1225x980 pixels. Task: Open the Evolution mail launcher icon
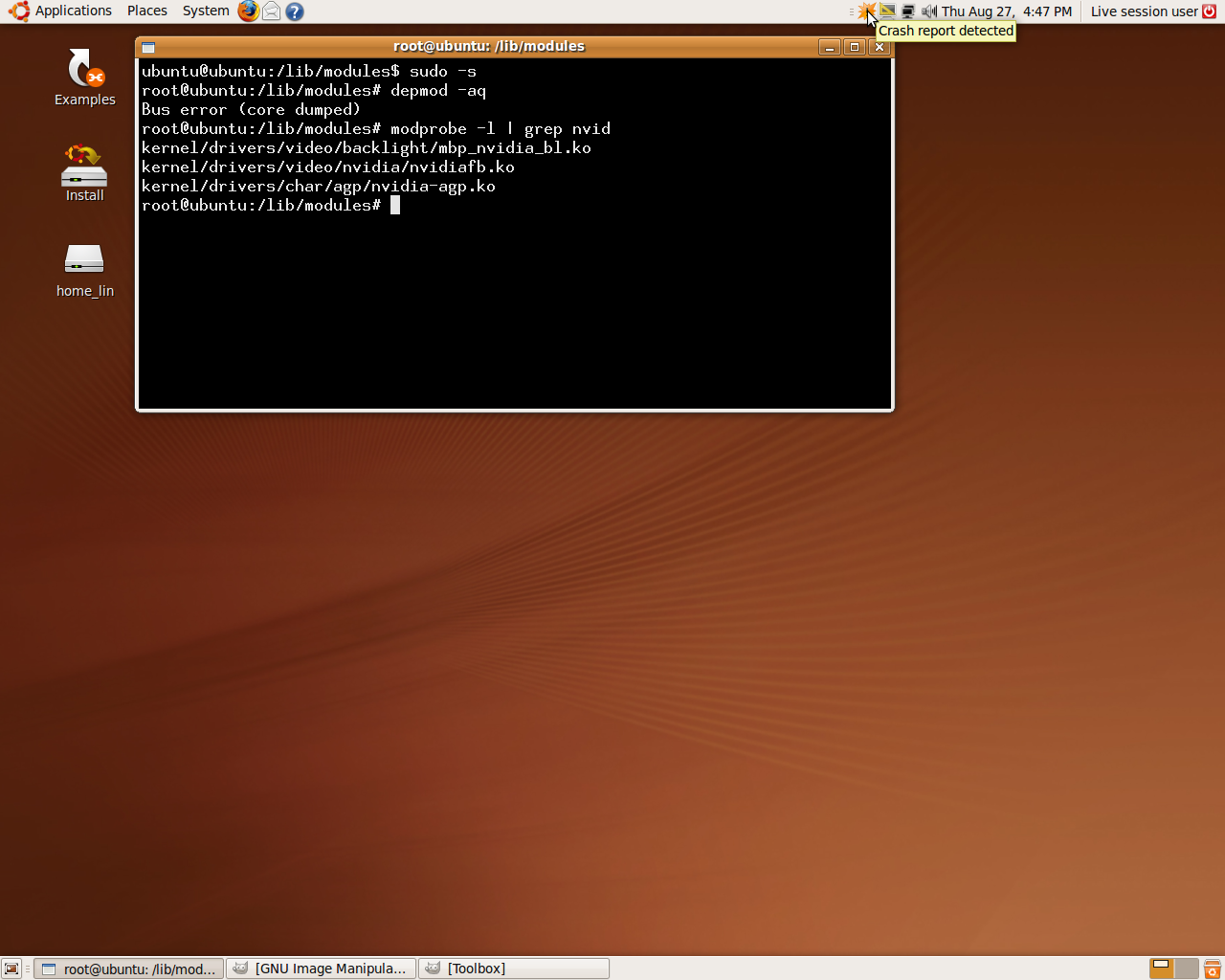point(272,11)
